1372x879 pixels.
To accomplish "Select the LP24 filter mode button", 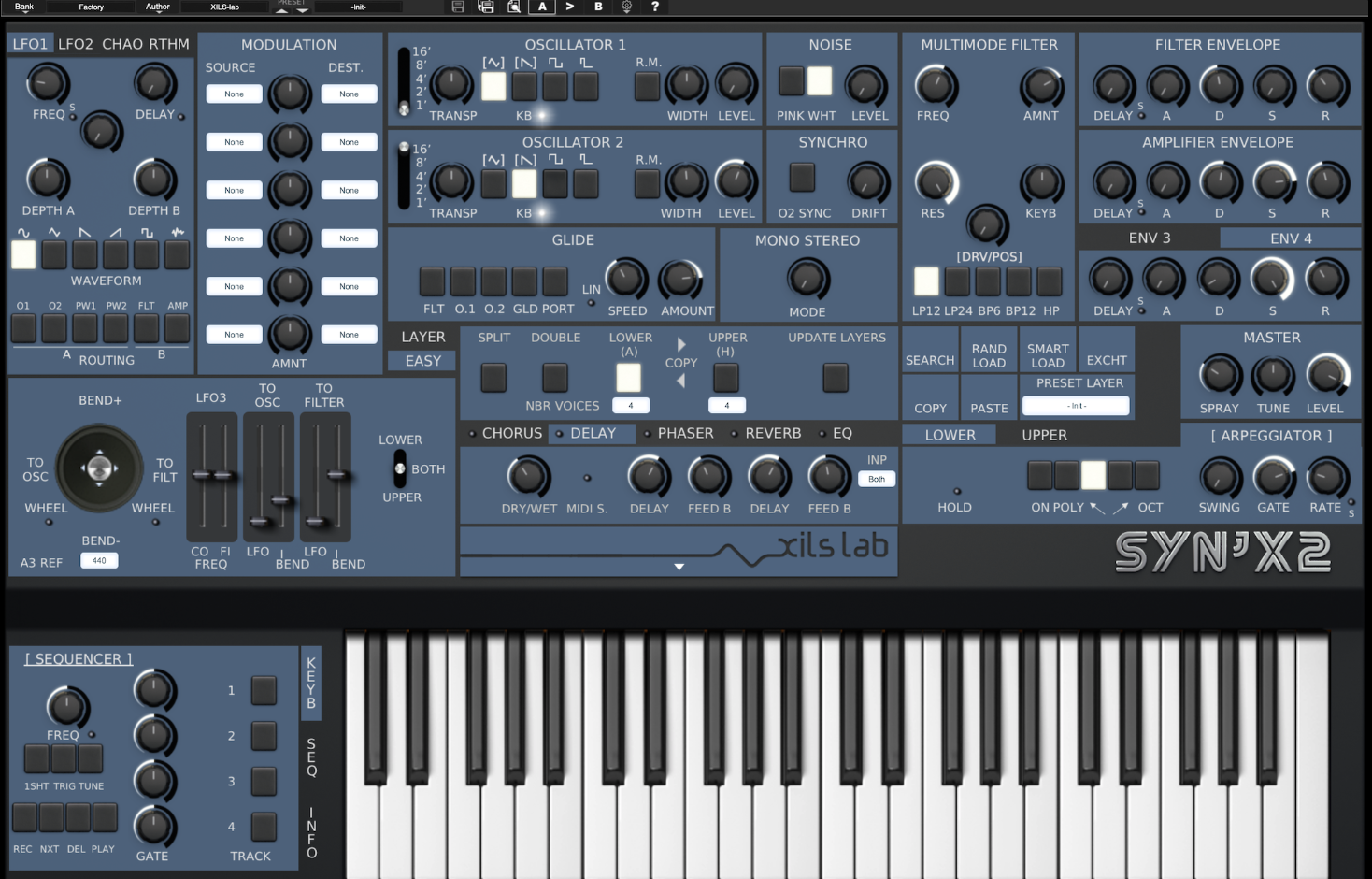I will [x=957, y=281].
